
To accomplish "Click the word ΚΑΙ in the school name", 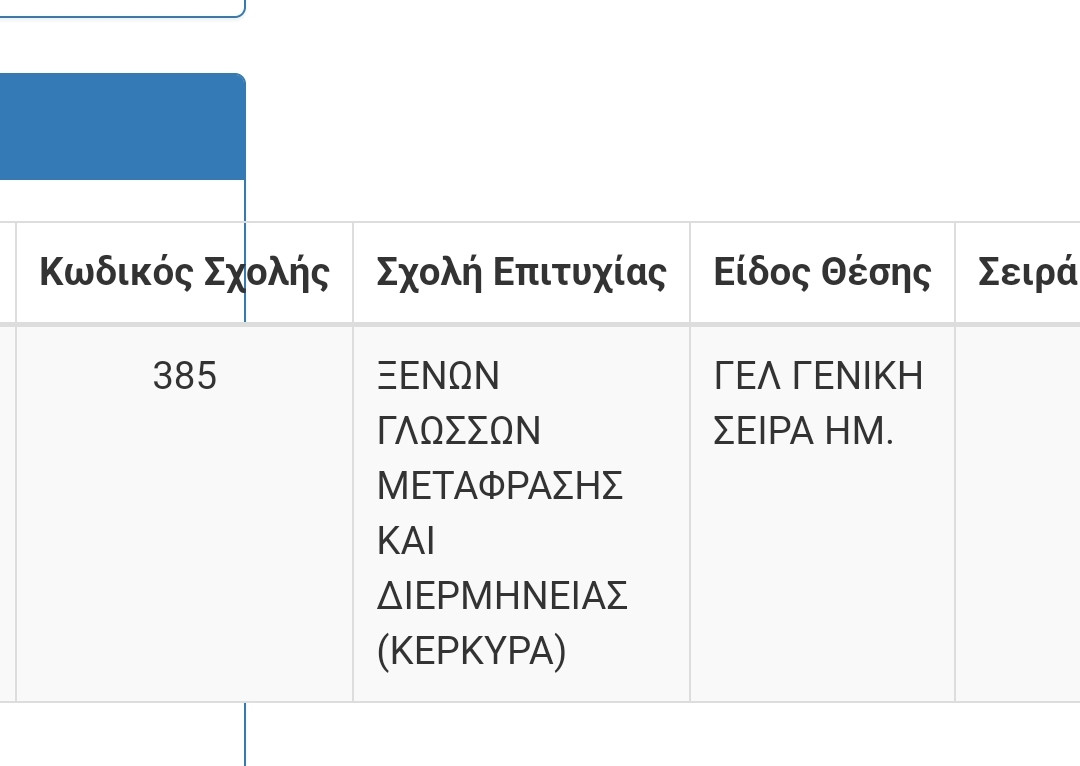I will click(406, 542).
